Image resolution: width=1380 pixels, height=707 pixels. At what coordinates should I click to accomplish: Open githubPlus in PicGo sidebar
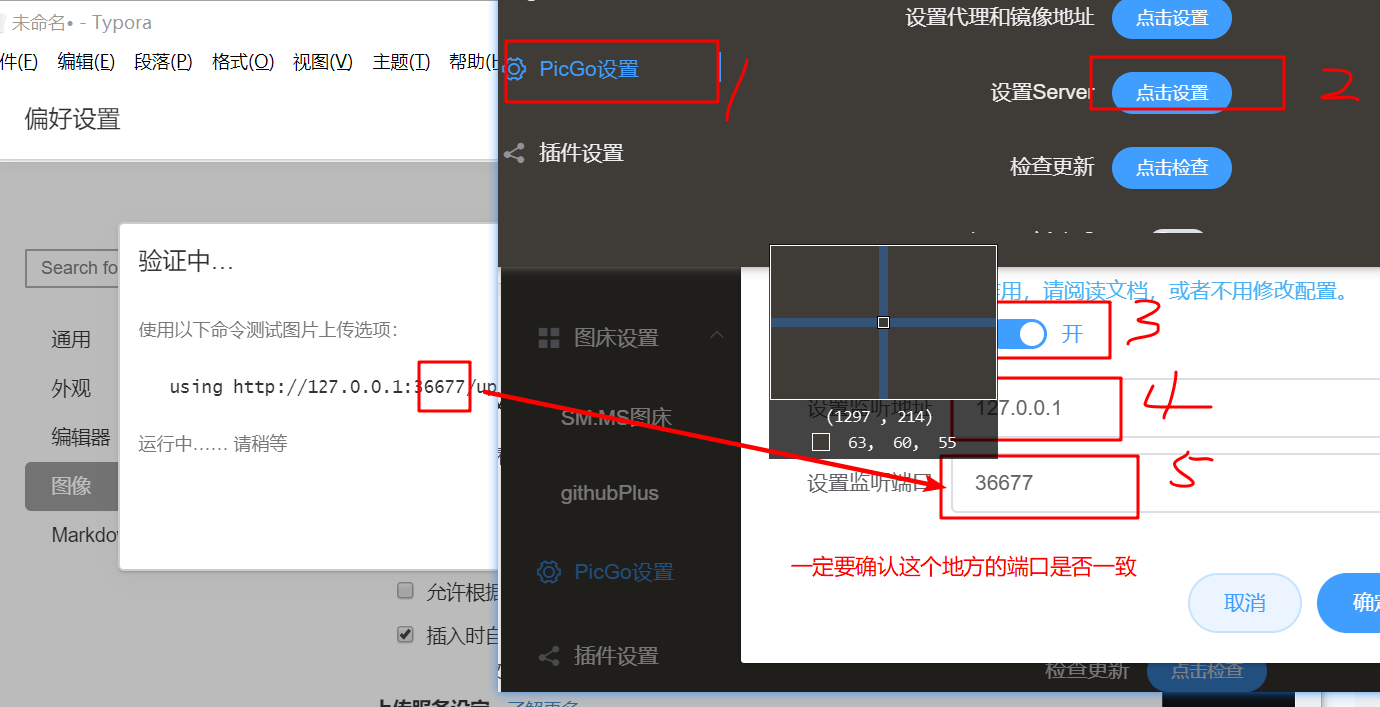click(609, 493)
